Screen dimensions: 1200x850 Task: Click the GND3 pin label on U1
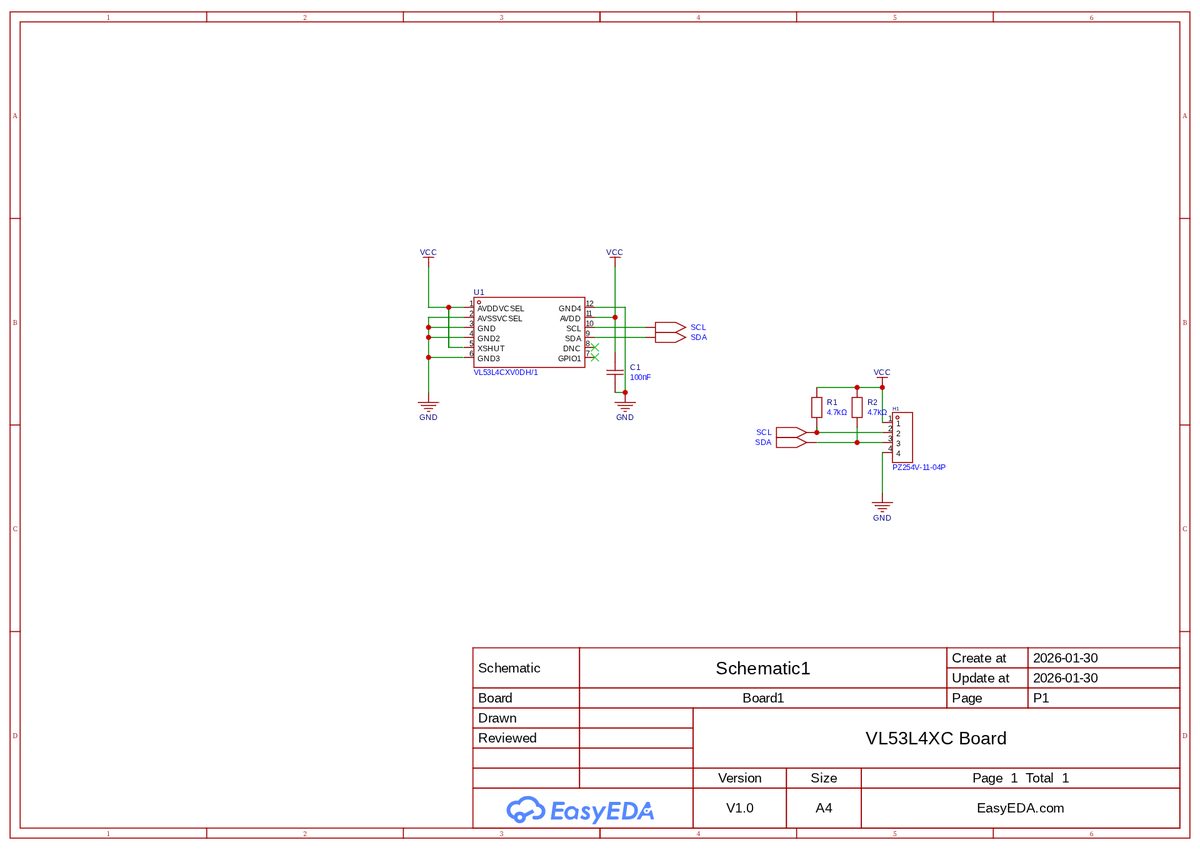point(488,358)
